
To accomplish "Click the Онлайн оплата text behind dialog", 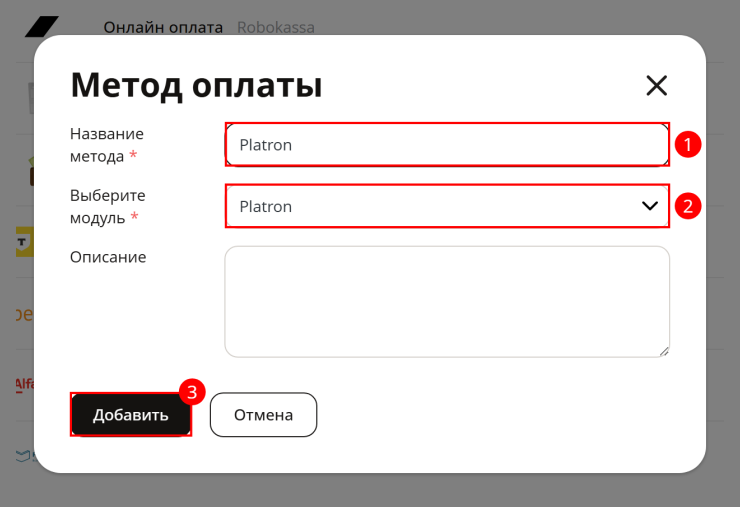I will pyautogui.click(x=163, y=27).
